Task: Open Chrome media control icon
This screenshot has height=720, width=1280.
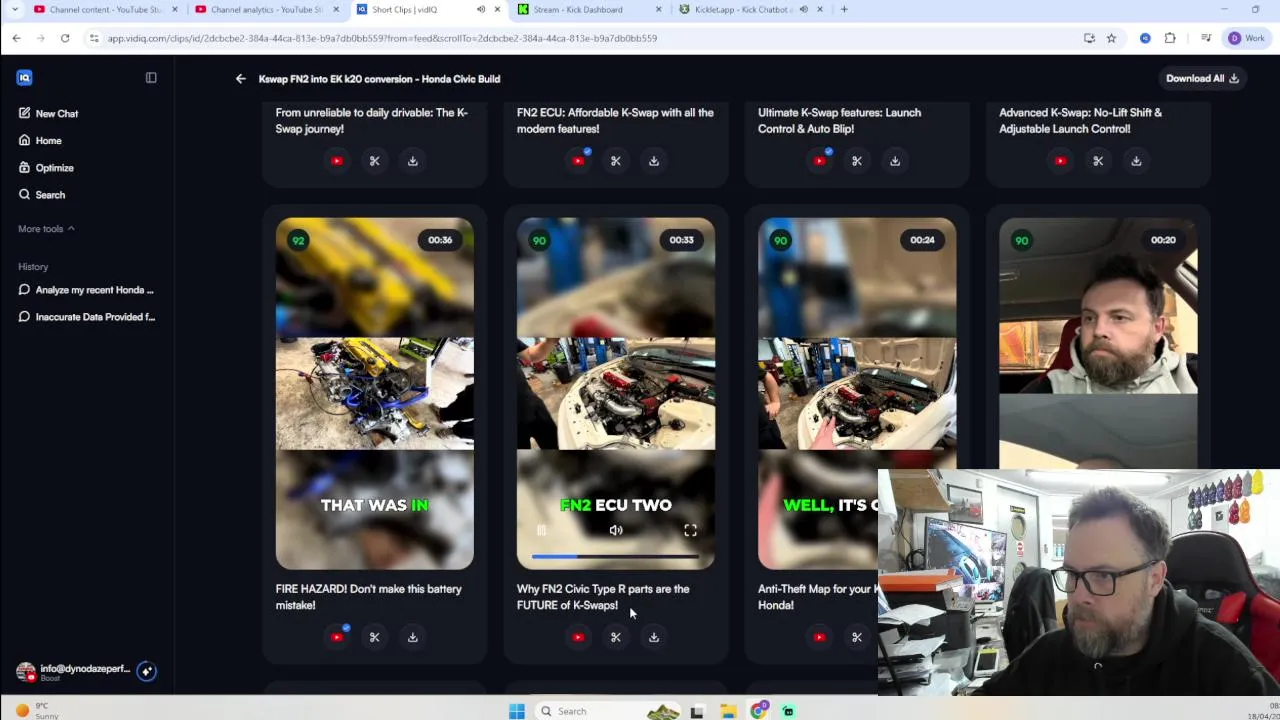Action: coord(1206,38)
